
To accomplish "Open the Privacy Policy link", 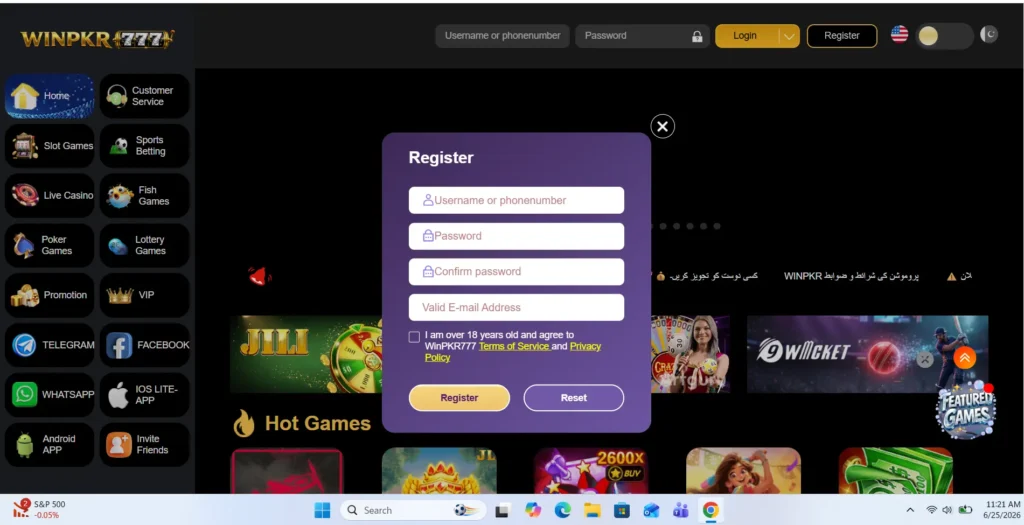I will coord(585,346).
